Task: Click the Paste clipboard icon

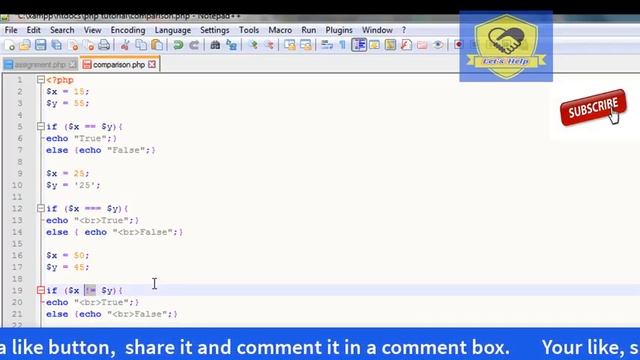Action: coord(157,45)
